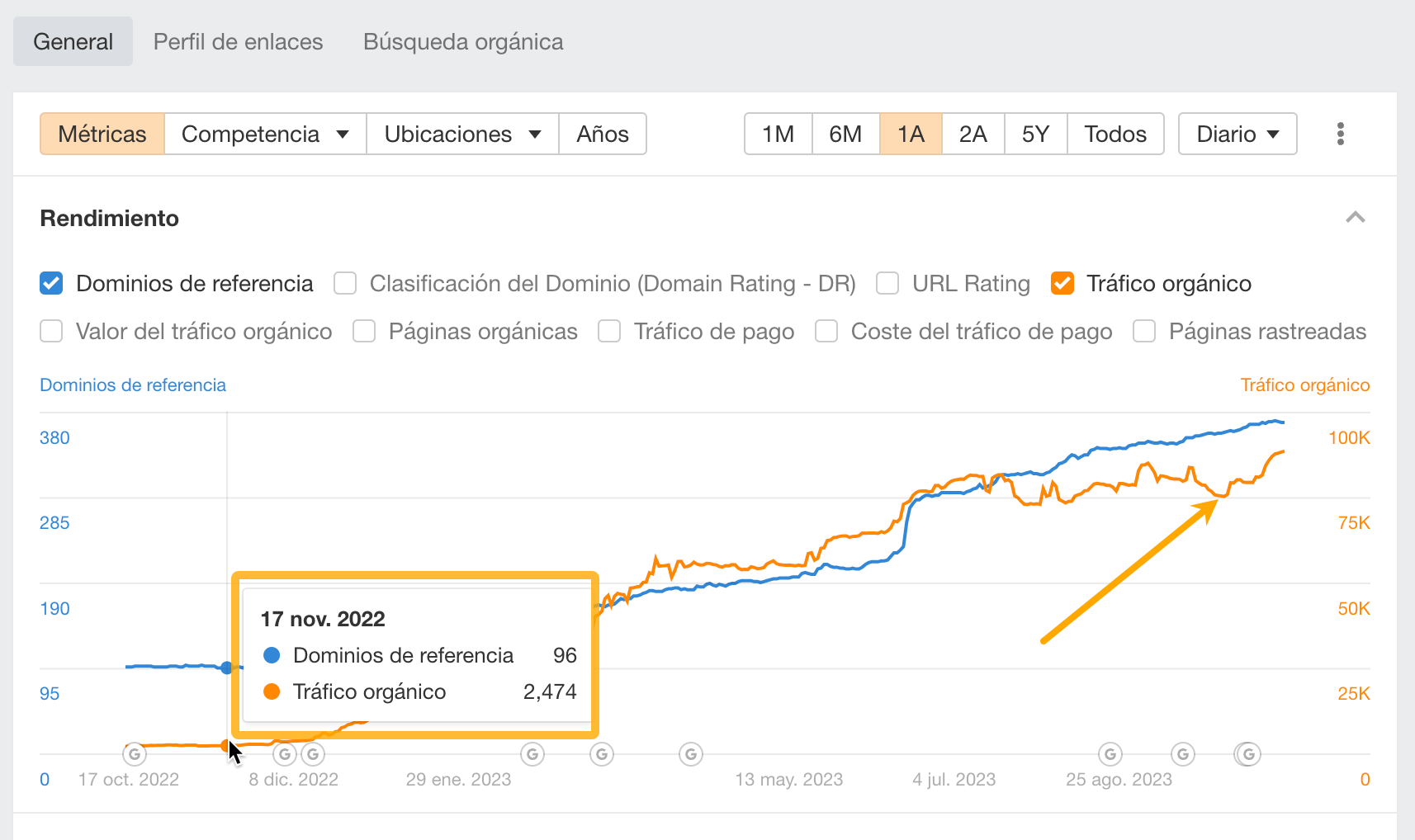Open the Competencia dropdown
Image resolution: width=1415 pixels, height=840 pixels.
(x=264, y=134)
